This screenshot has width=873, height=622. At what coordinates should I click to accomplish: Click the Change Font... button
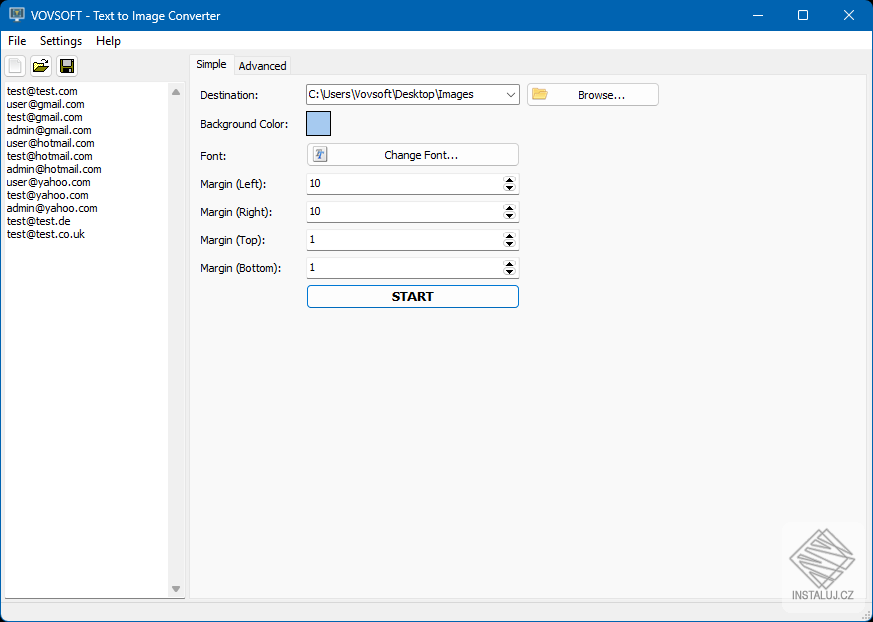coord(413,155)
